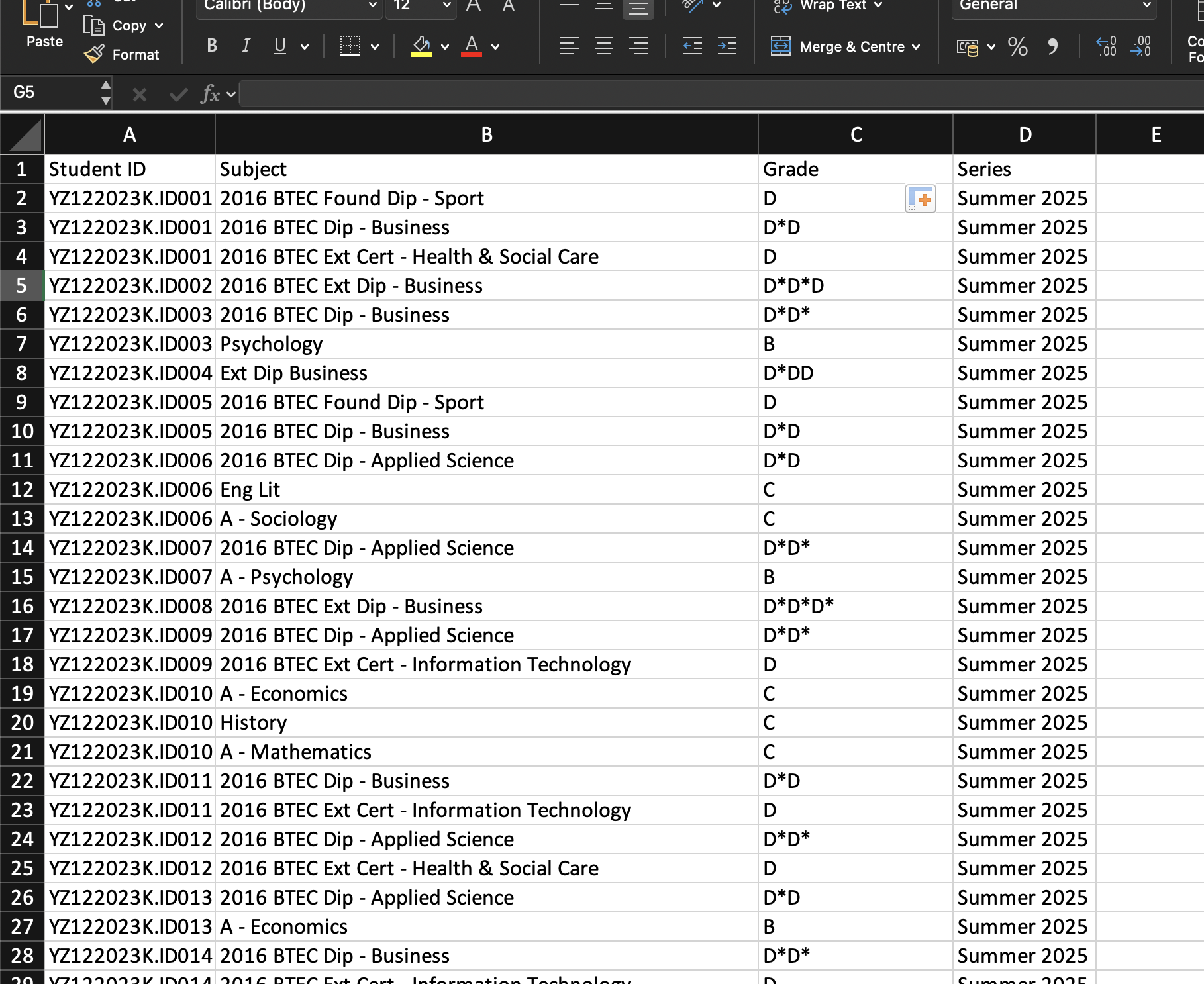Select row 5 header
The image size is (1204, 984).
22,285
